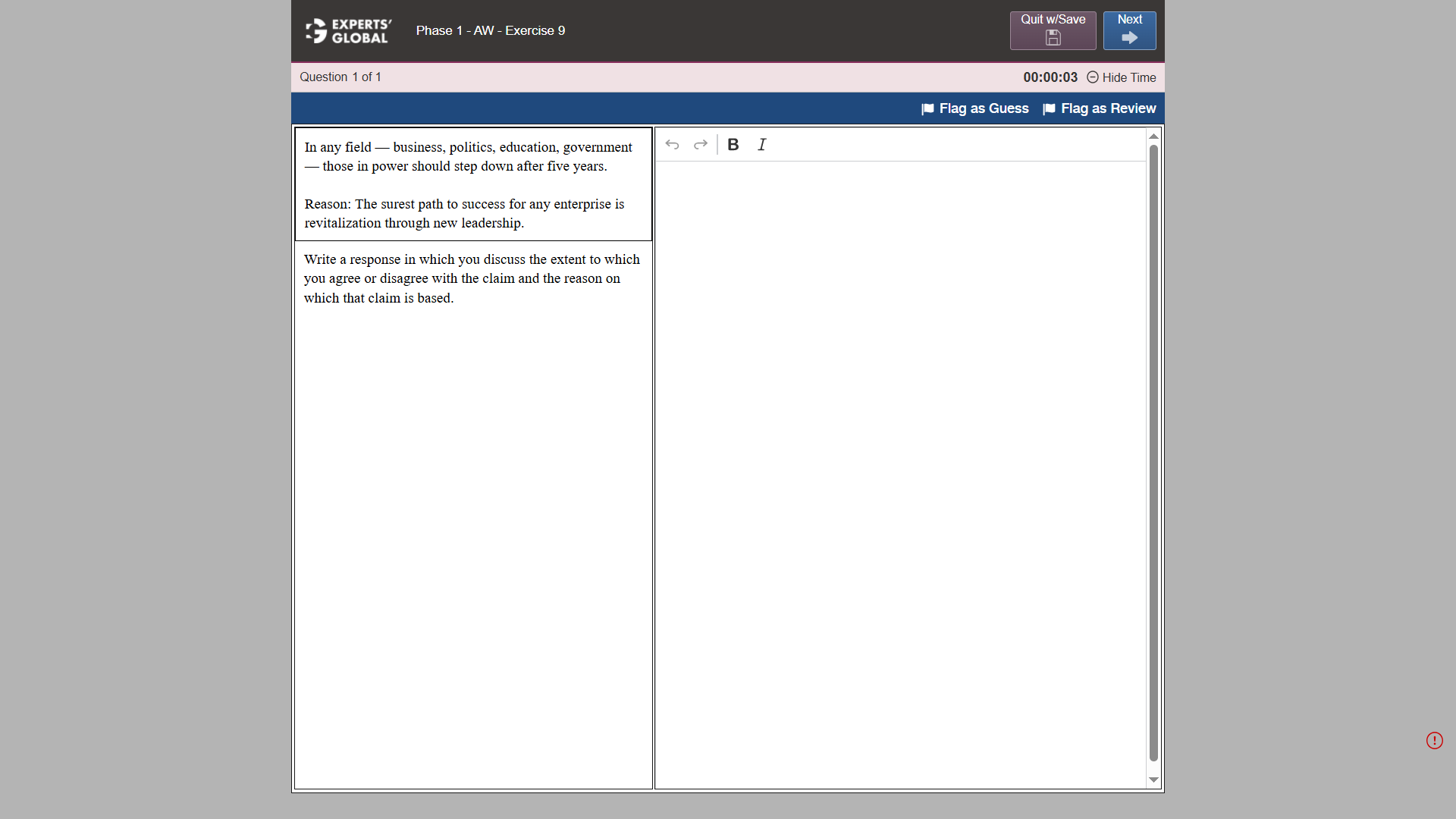This screenshot has height=819, width=1456.
Task: Click the undo arrow in editor toolbar
Action: click(x=672, y=144)
